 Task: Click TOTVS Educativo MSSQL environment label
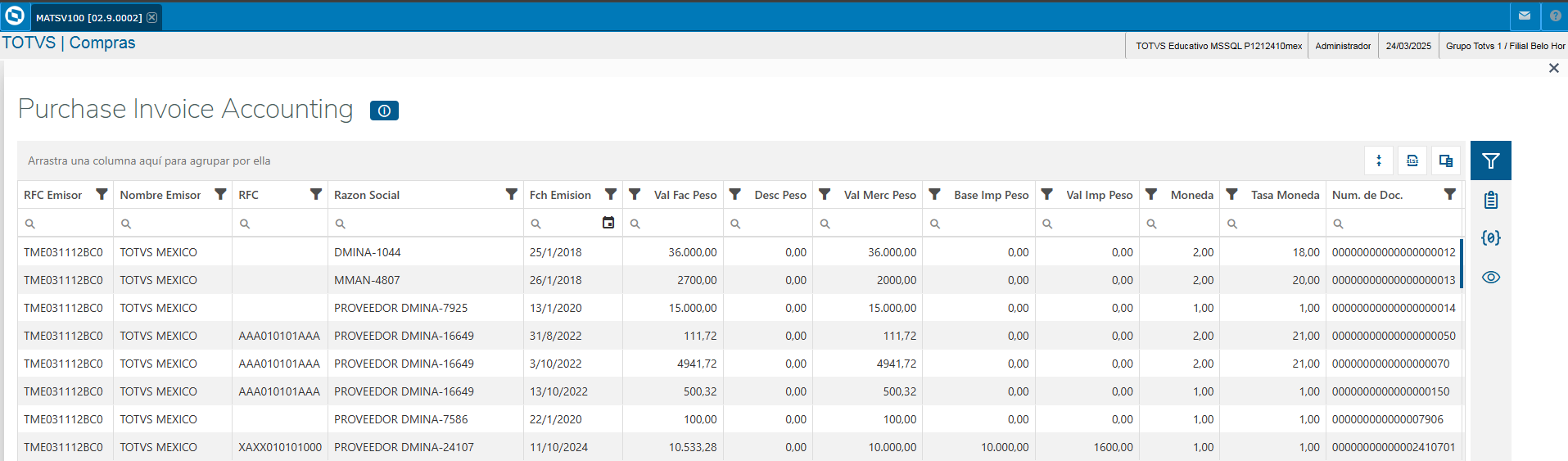click(1218, 46)
